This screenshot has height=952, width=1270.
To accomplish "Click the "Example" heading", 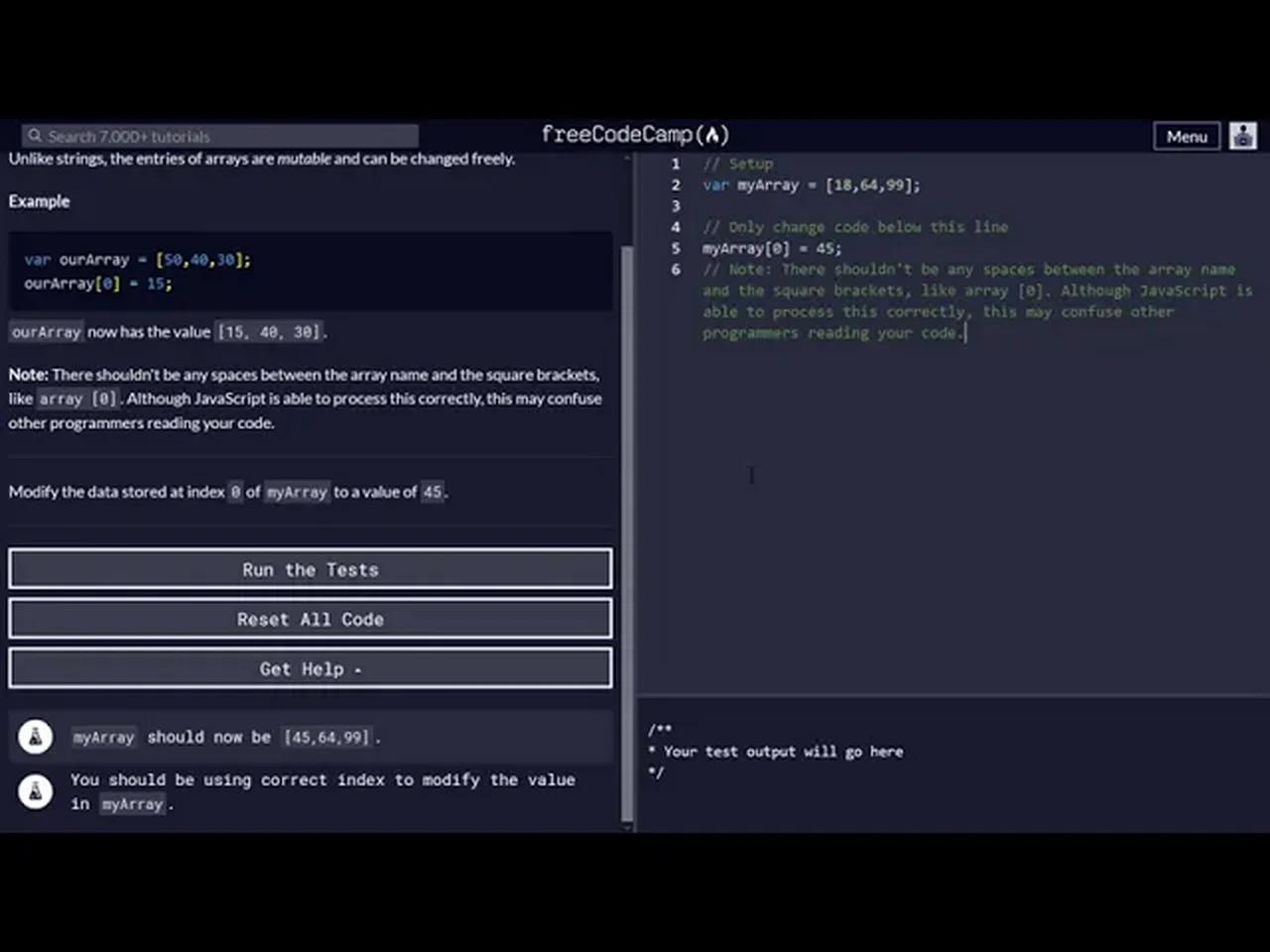I will click(40, 201).
